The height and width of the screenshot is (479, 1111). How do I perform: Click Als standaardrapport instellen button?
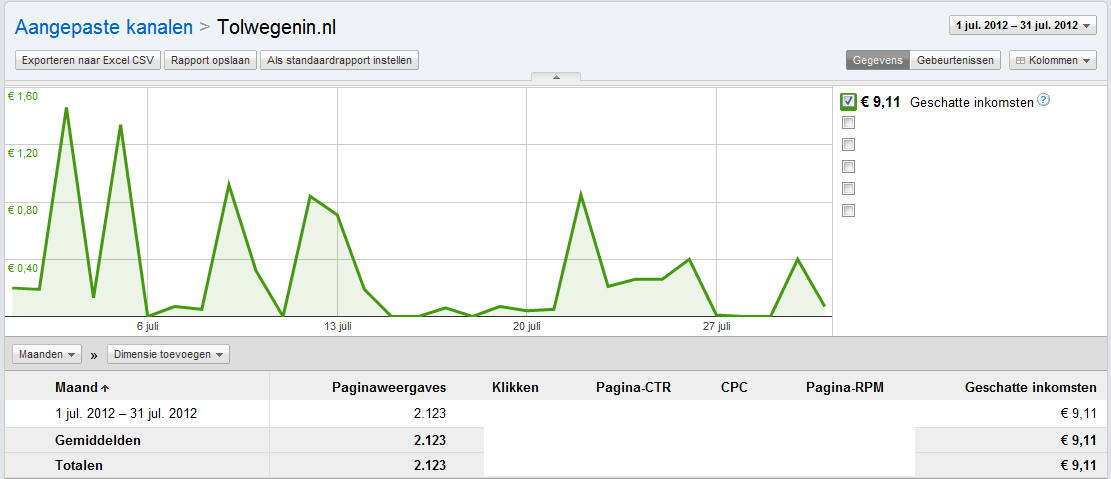[x=340, y=60]
